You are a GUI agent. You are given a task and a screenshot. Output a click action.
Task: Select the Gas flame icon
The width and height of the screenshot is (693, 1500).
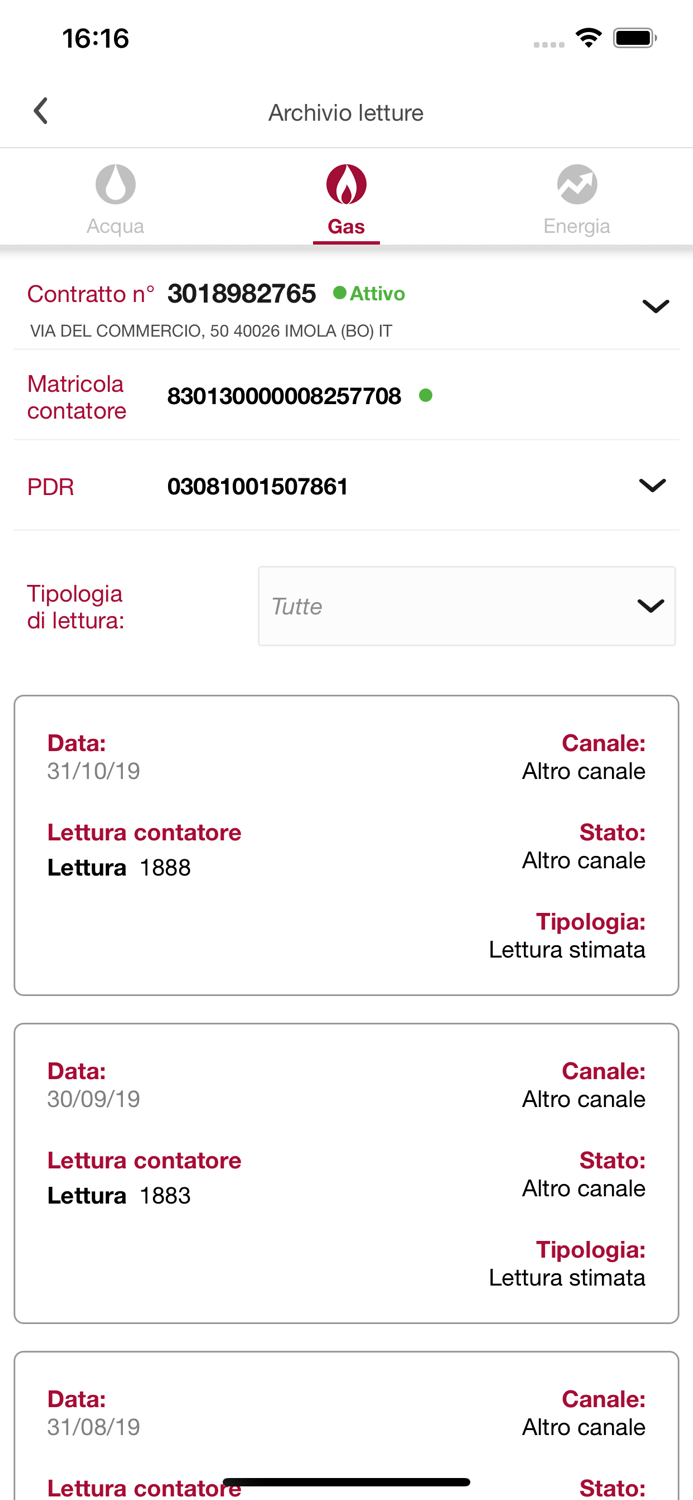pos(346,184)
